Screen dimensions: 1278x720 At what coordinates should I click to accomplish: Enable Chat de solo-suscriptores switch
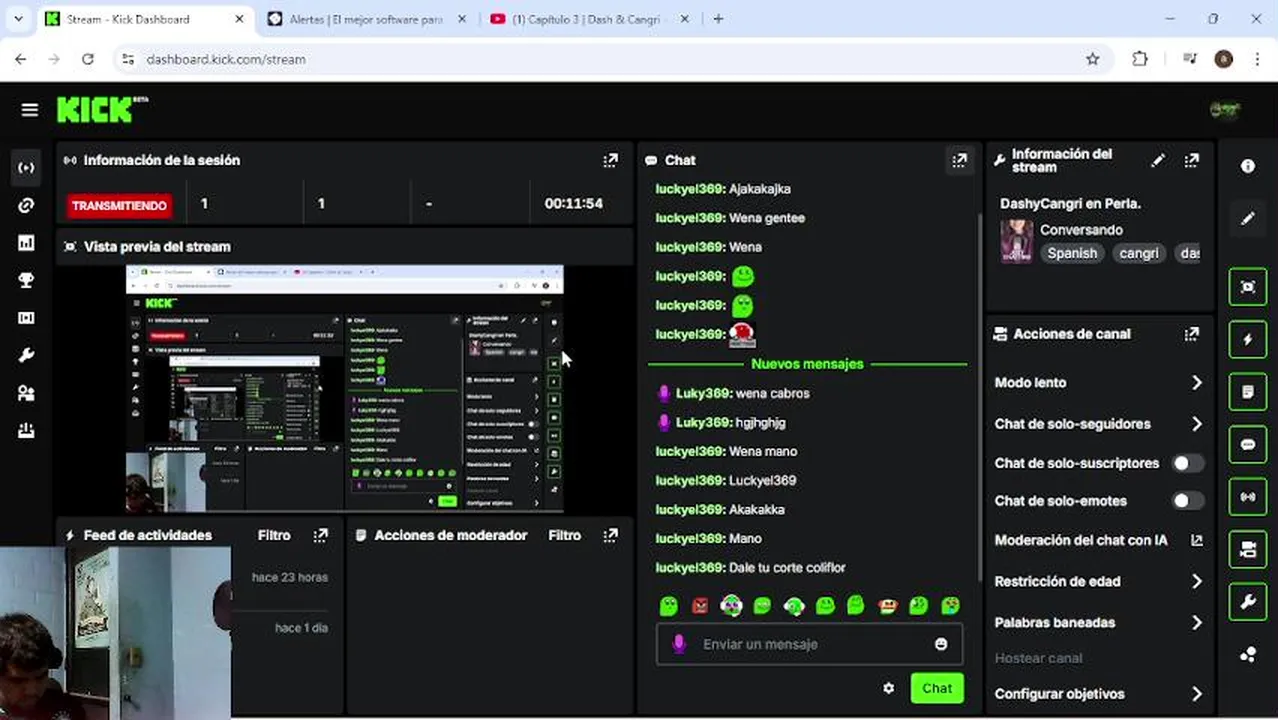tap(1187, 463)
